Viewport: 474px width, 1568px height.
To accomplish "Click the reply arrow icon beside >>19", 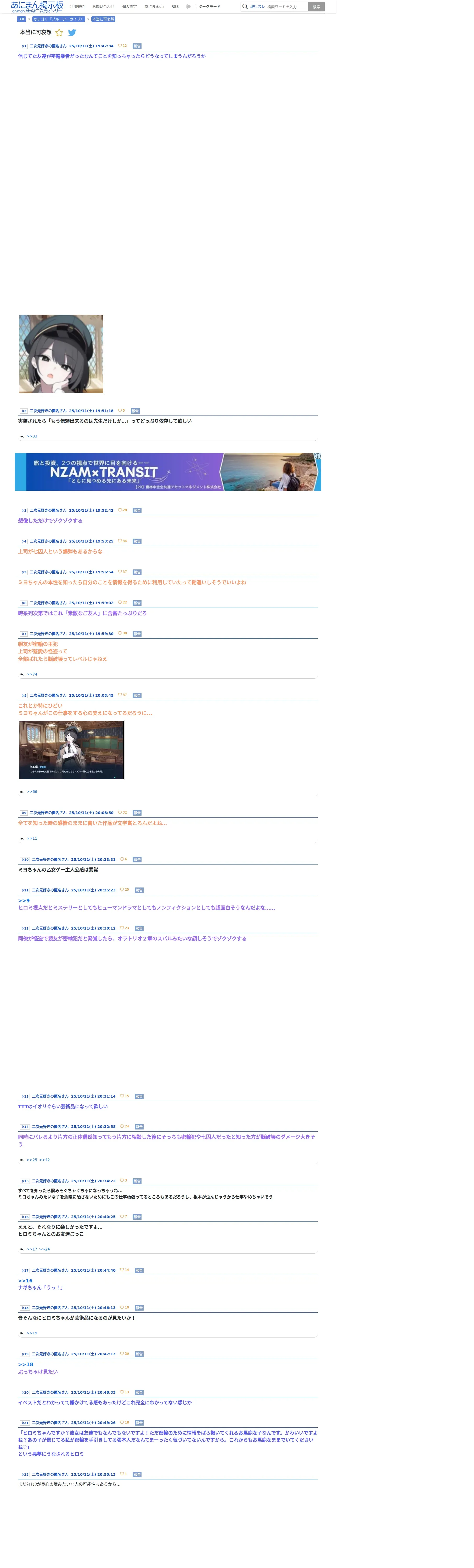I will tap(22, 1333).
